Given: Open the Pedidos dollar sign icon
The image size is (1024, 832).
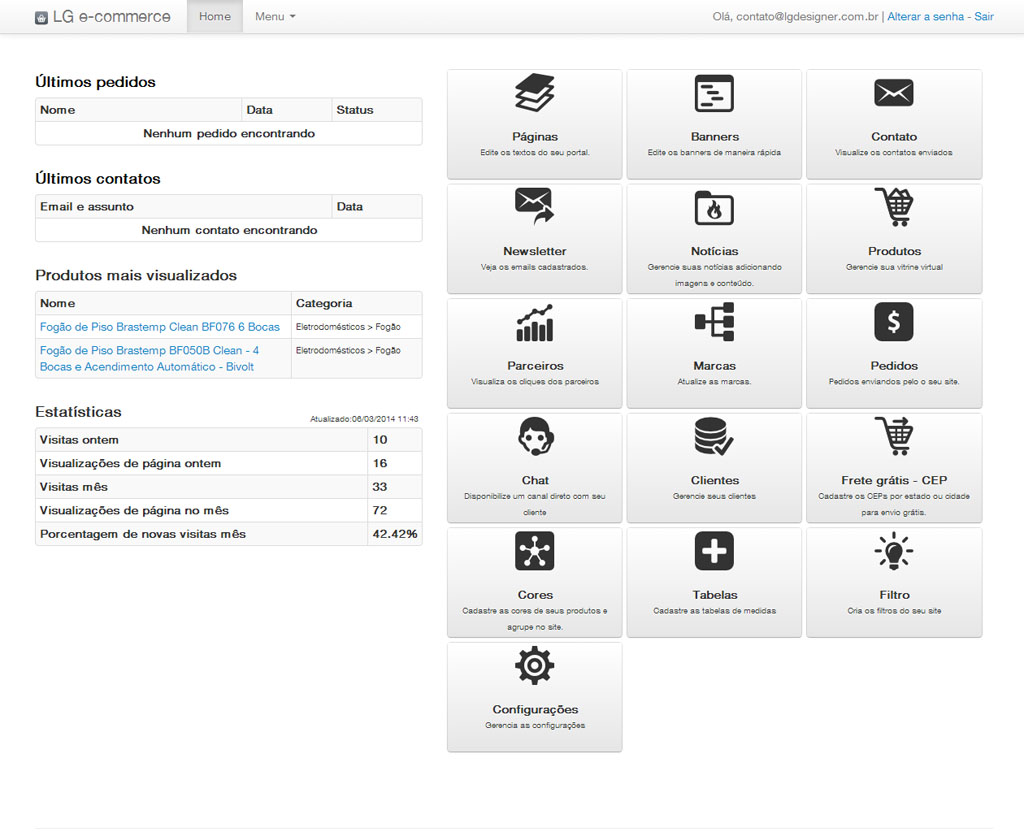Looking at the screenshot, I should coord(894,322).
